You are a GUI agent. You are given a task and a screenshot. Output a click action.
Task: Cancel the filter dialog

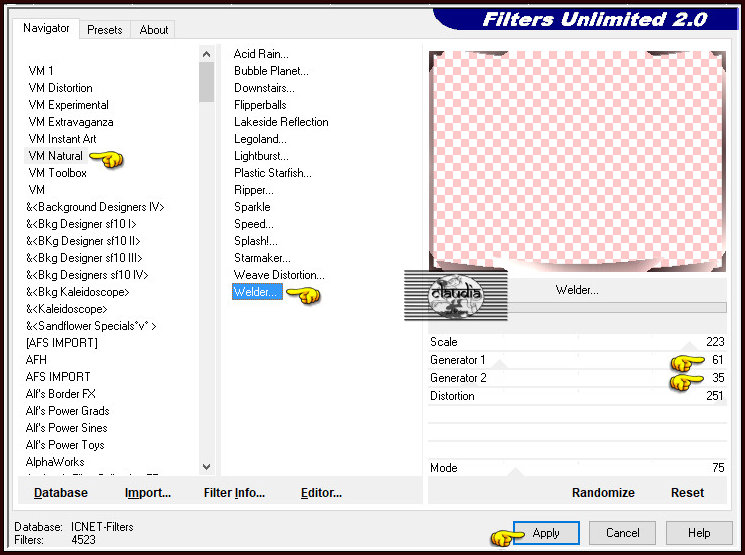(622, 533)
